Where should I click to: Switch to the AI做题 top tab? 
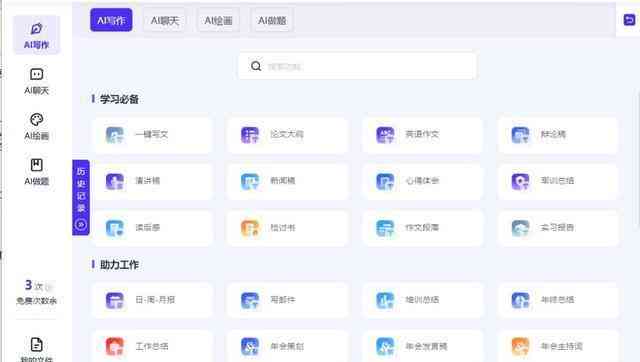272,20
